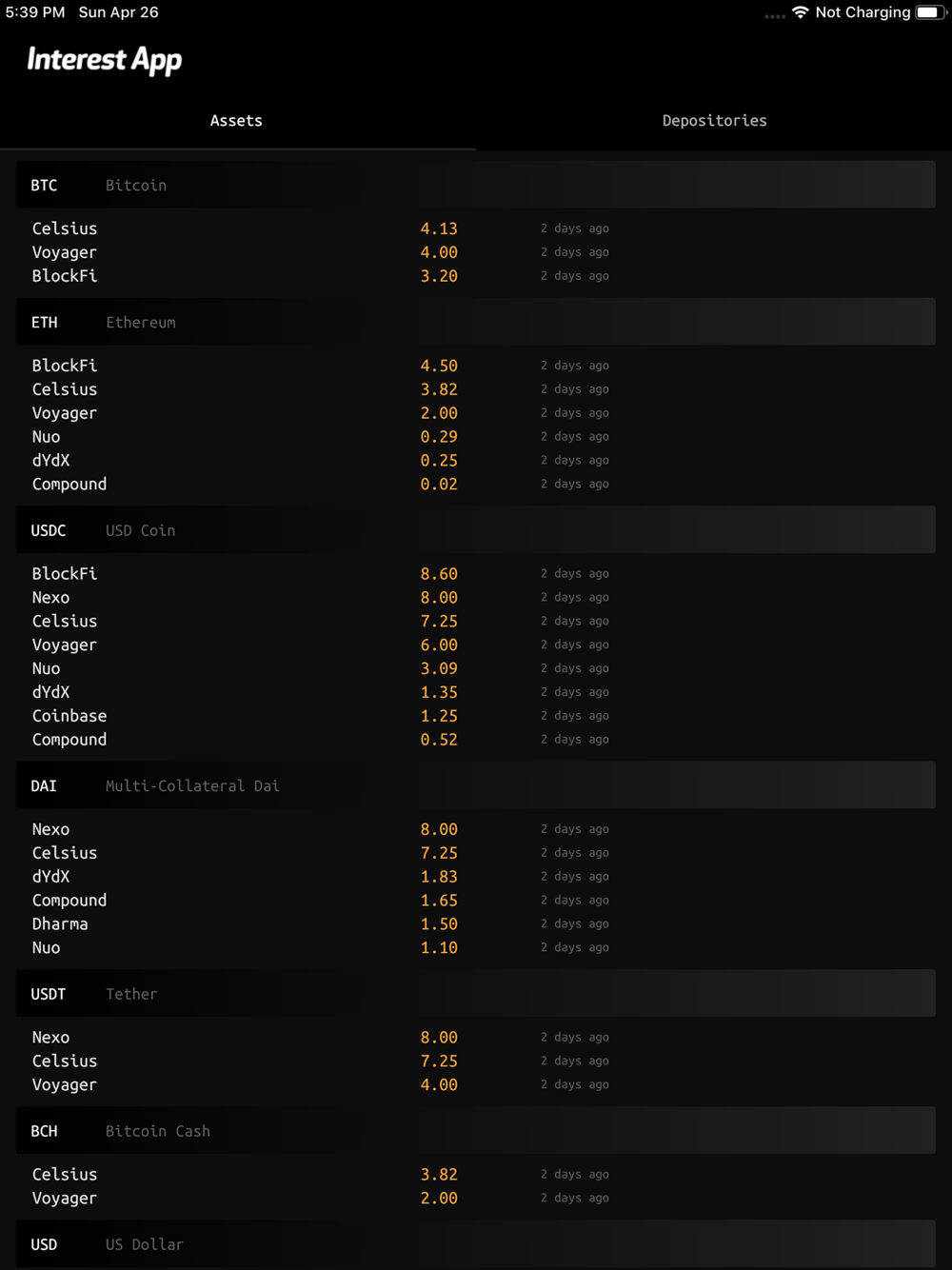Select the Celsius row under Bitcoin
This screenshot has height=1270, width=952.
[476, 228]
